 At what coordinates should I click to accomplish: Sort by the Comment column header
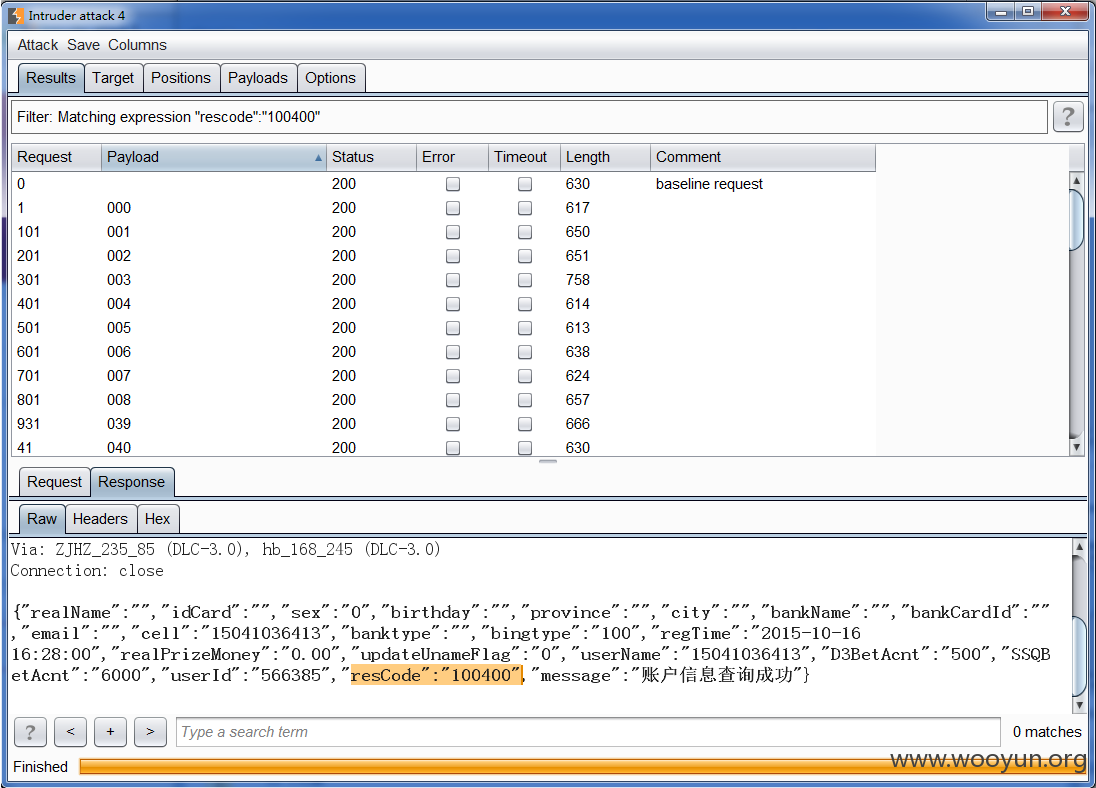click(x=763, y=157)
